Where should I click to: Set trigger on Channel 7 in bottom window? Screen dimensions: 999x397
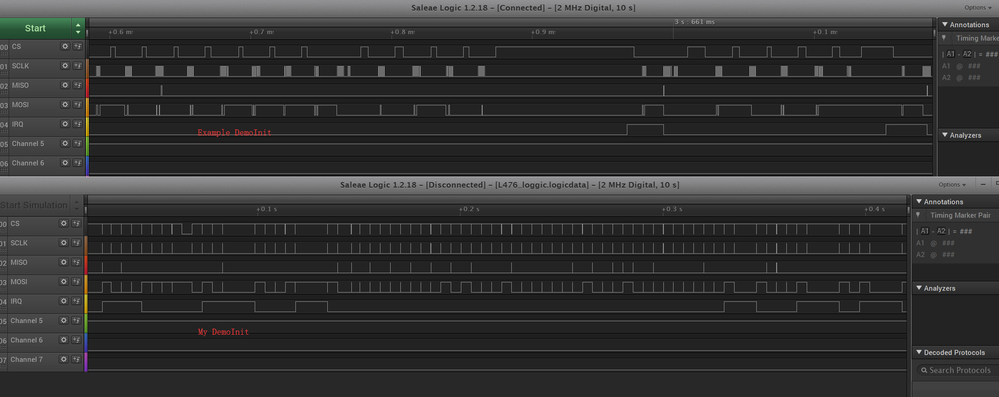[x=76, y=359]
